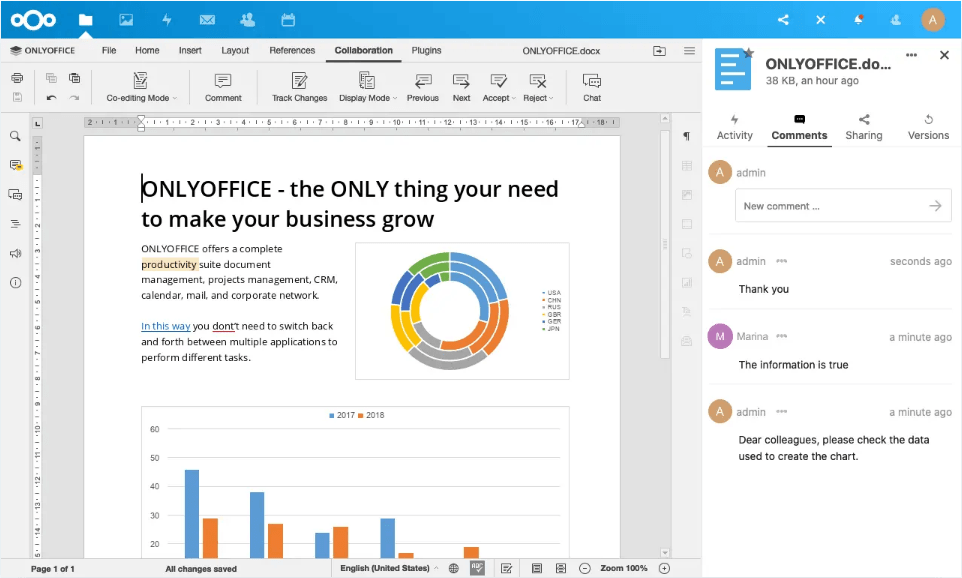Toggle the tab stop selector button
Viewport: 962px width, 578px height.
coord(37,123)
